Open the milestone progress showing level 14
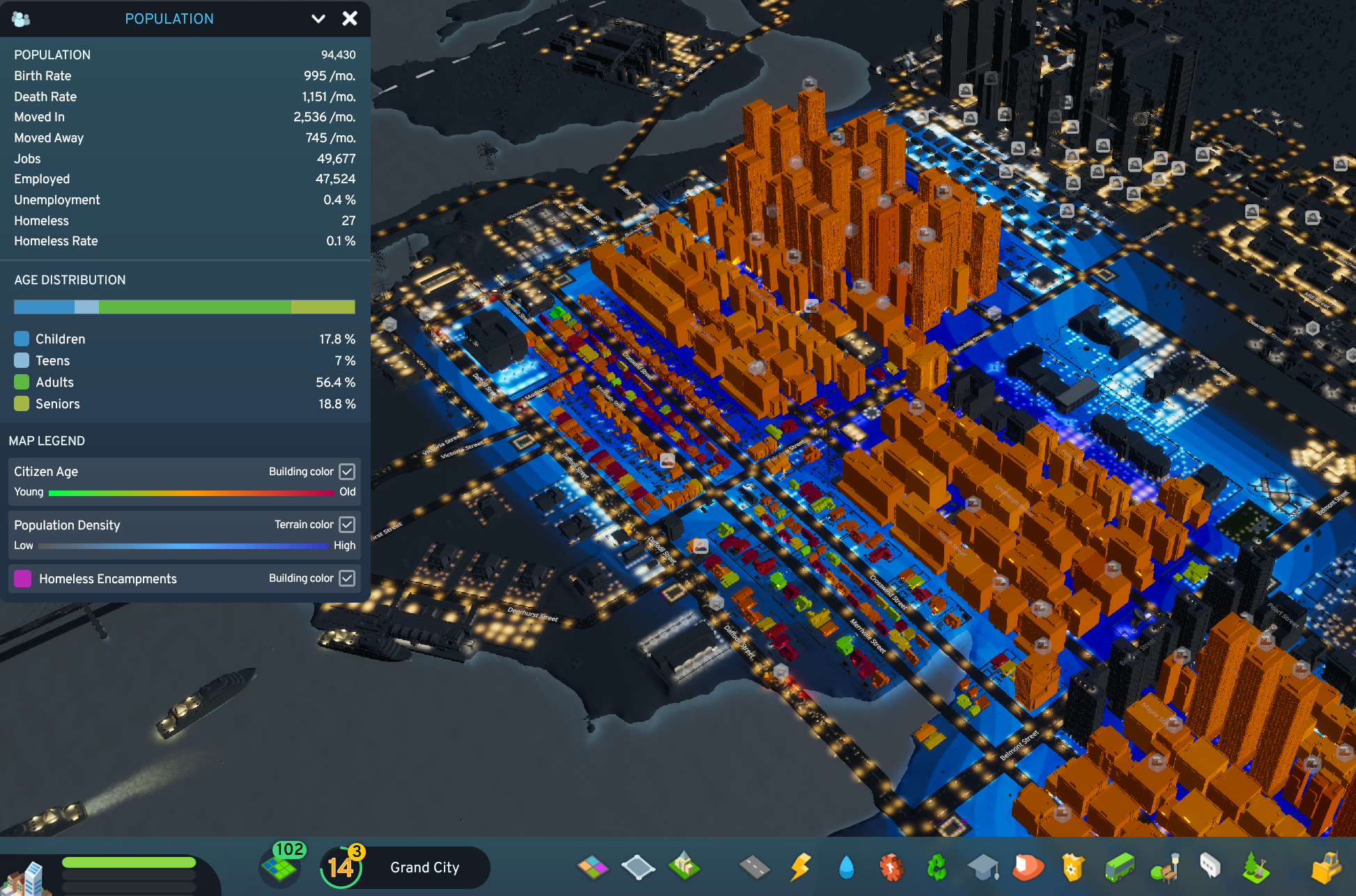1356x896 pixels. click(339, 867)
